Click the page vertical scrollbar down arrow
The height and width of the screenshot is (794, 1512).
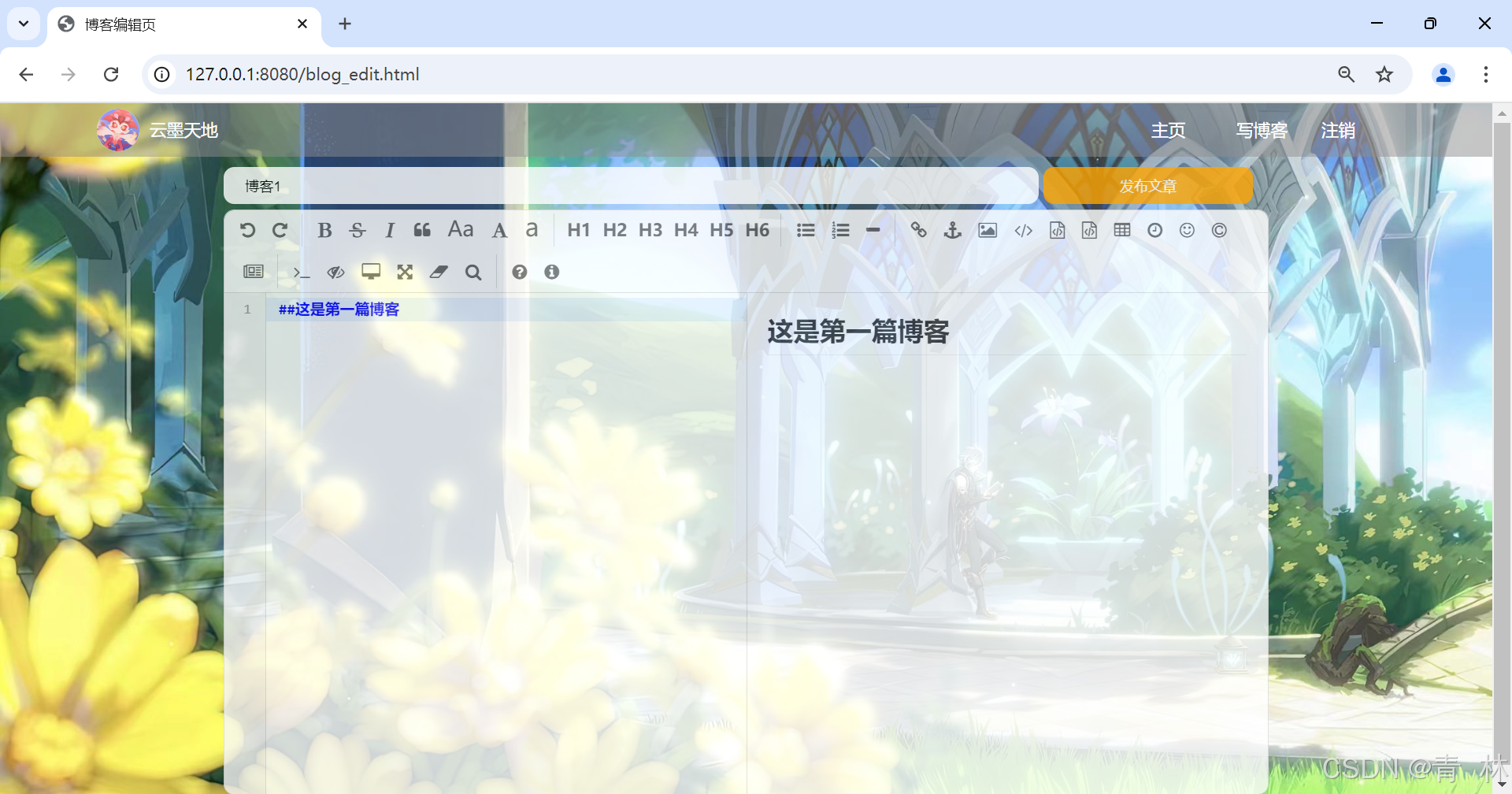point(1502,785)
